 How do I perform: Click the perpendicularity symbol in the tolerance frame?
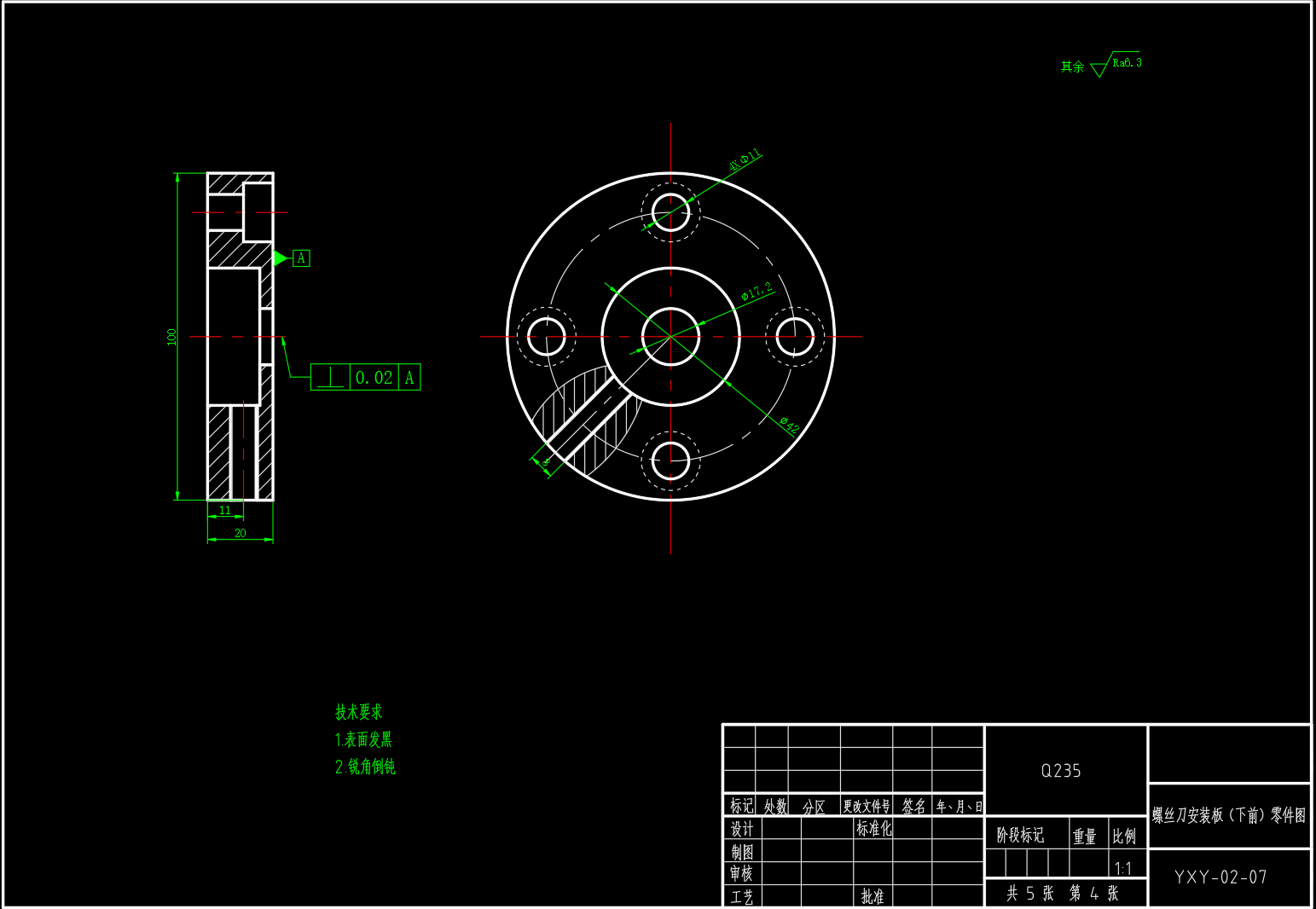(x=330, y=377)
